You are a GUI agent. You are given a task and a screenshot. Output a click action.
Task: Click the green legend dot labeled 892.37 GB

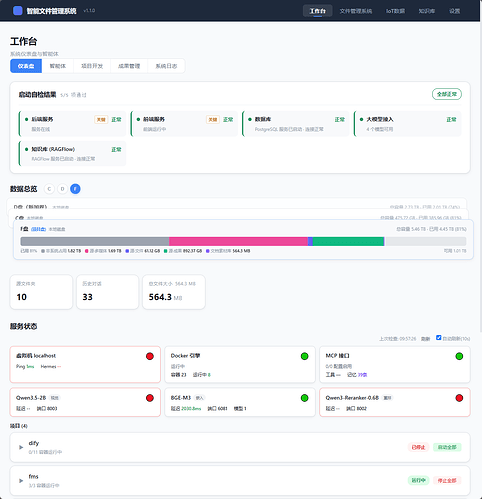click(x=166, y=251)
